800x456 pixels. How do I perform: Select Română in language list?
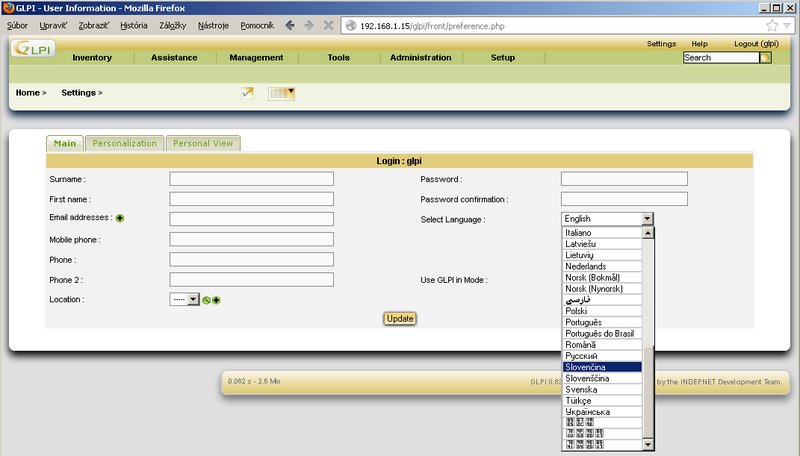[x=602, y=345]
